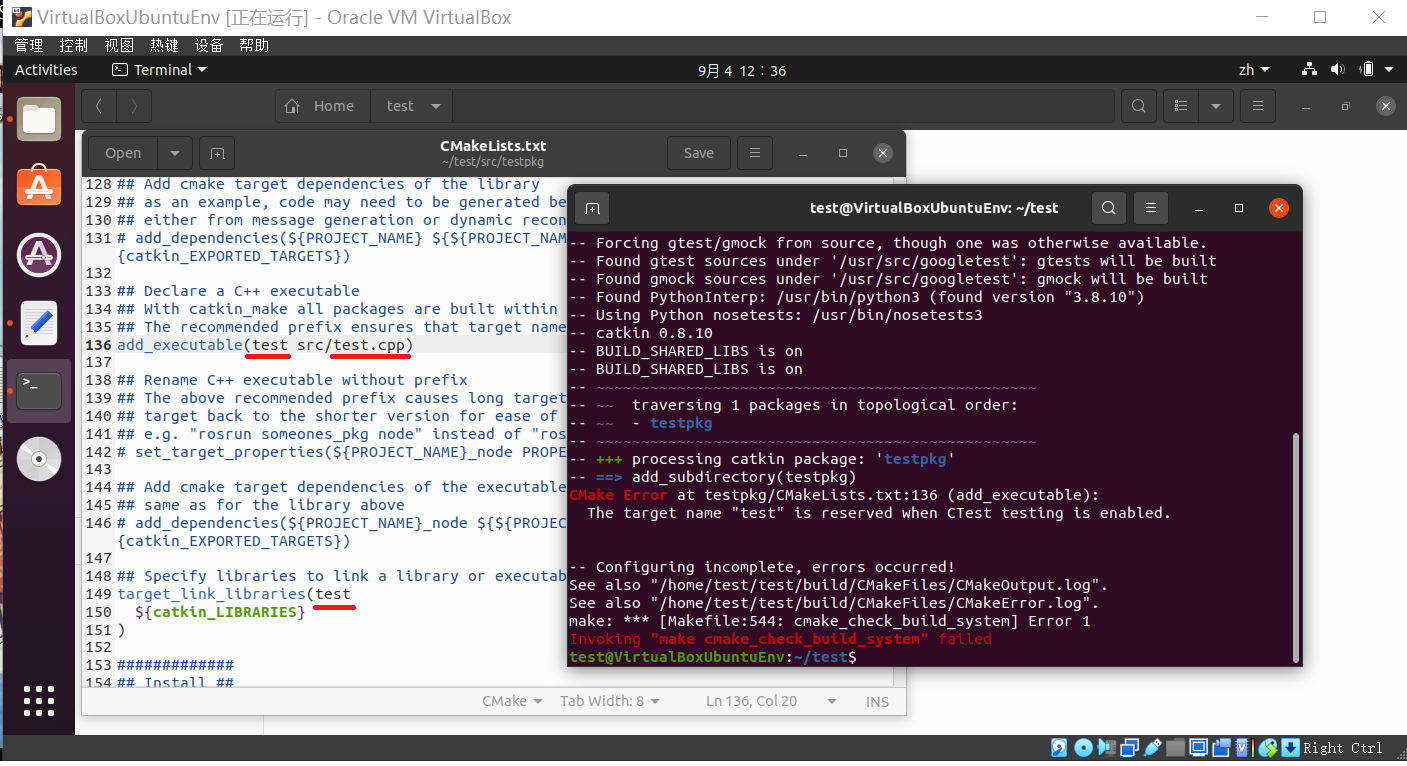1407x766 pixels.
Task: Open the Text Editor dock icon
Action: coord(39,323)
